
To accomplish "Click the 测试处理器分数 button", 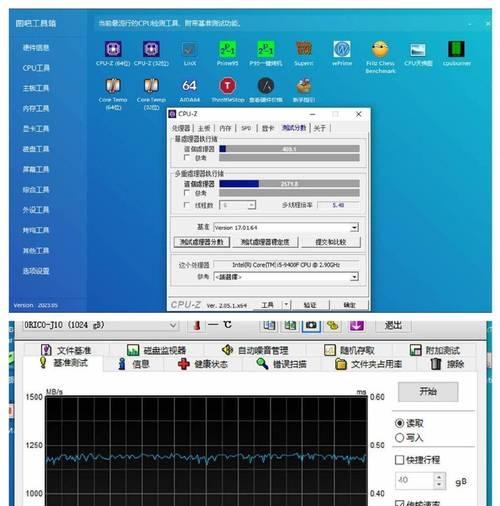I will 202,242.
